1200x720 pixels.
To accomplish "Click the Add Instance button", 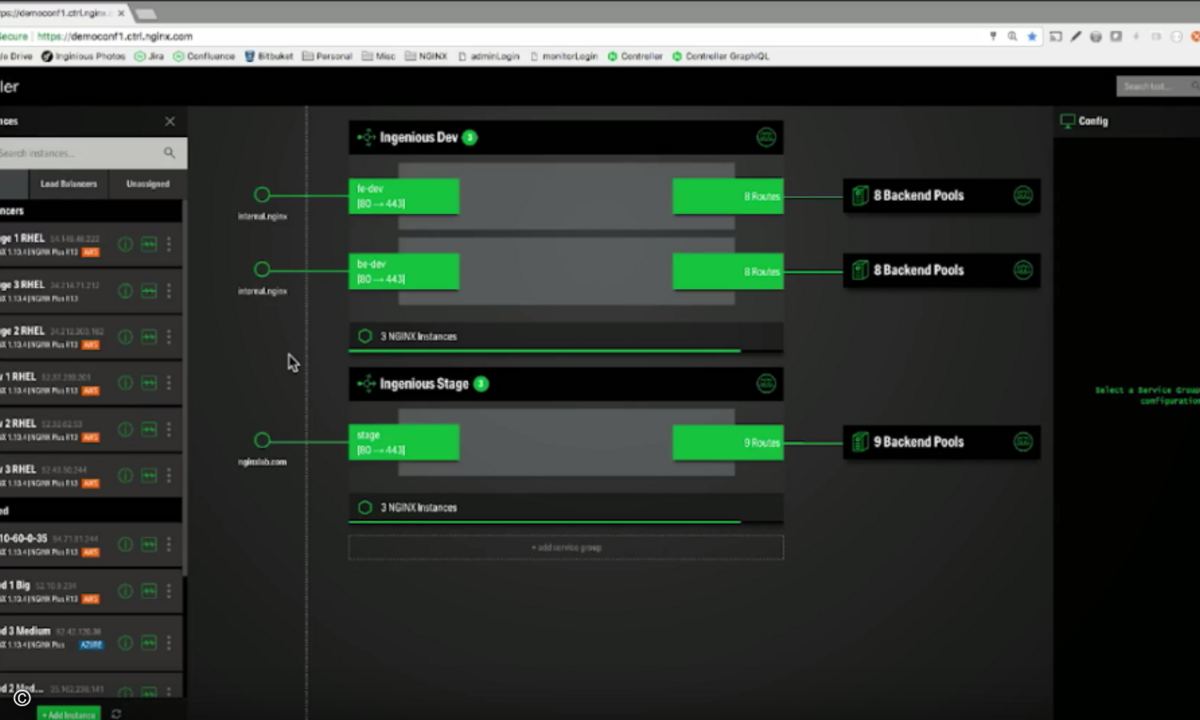I will tap(69, 714).
